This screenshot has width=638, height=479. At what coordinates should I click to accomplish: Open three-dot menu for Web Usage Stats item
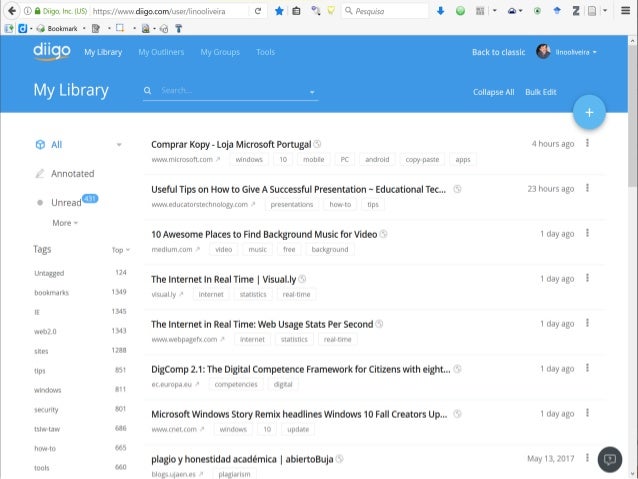(x=587, y=323)
